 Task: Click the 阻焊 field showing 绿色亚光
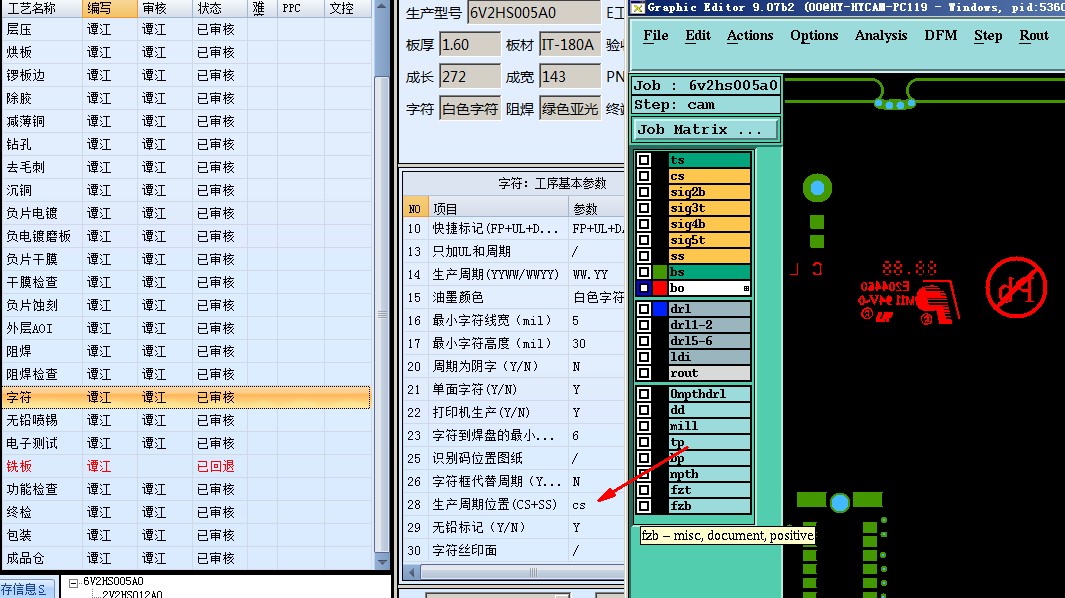tap(570, 109)
